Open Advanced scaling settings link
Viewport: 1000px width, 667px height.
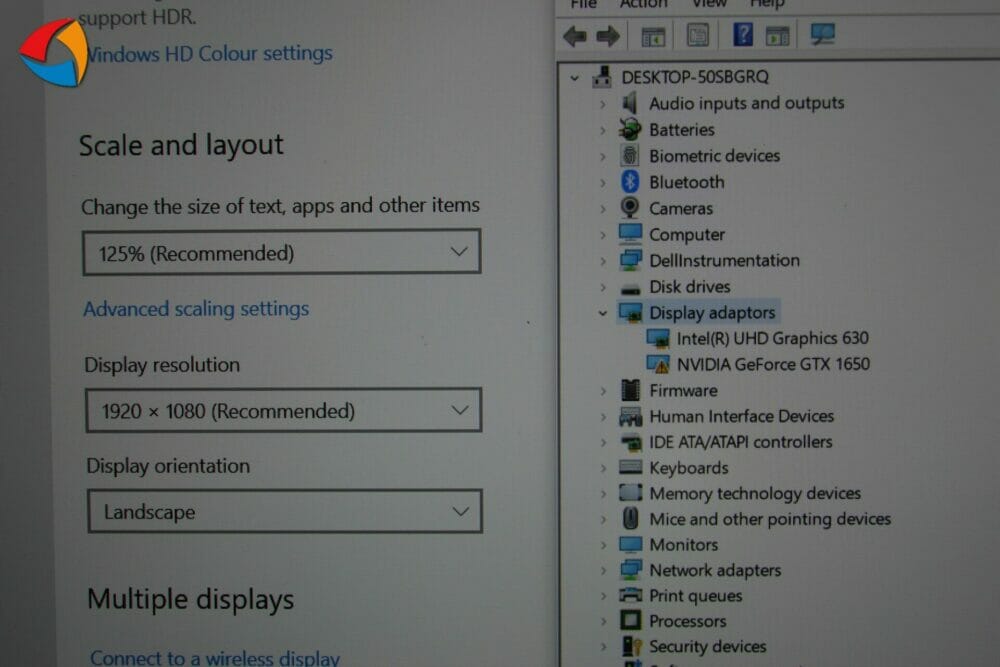coord(196,309)
